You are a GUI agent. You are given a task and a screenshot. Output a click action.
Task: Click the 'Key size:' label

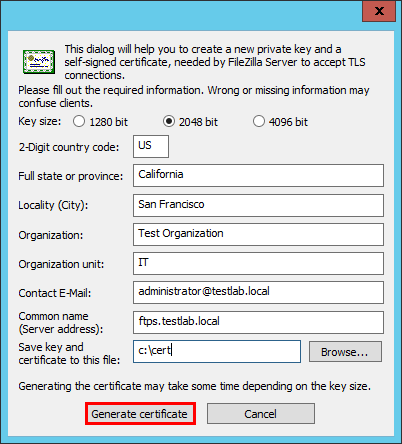[x=40, y=121]
